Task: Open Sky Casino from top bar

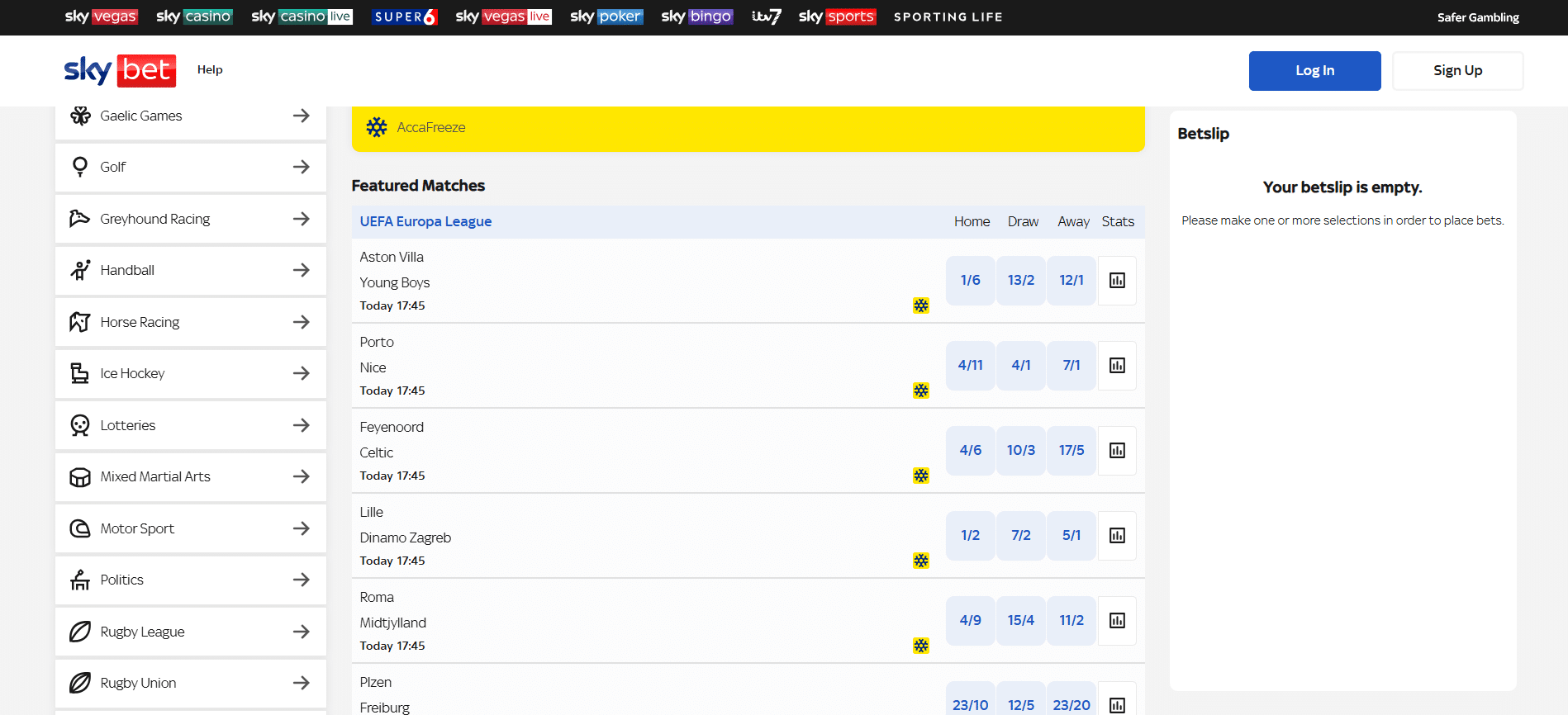Action: pyautogui.click(x=194, y=17)
